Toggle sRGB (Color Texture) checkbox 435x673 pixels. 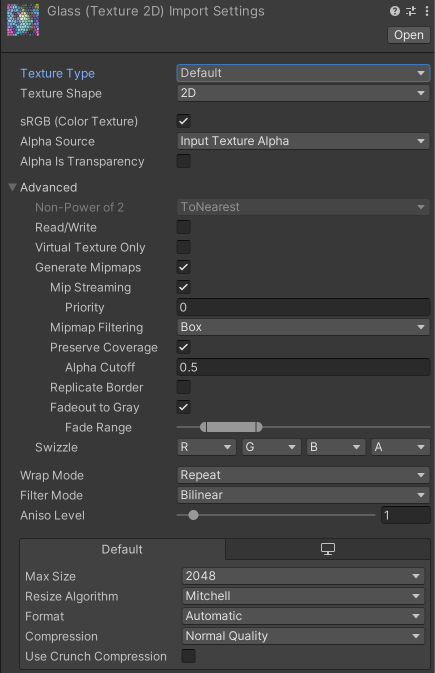coord(183,121)
